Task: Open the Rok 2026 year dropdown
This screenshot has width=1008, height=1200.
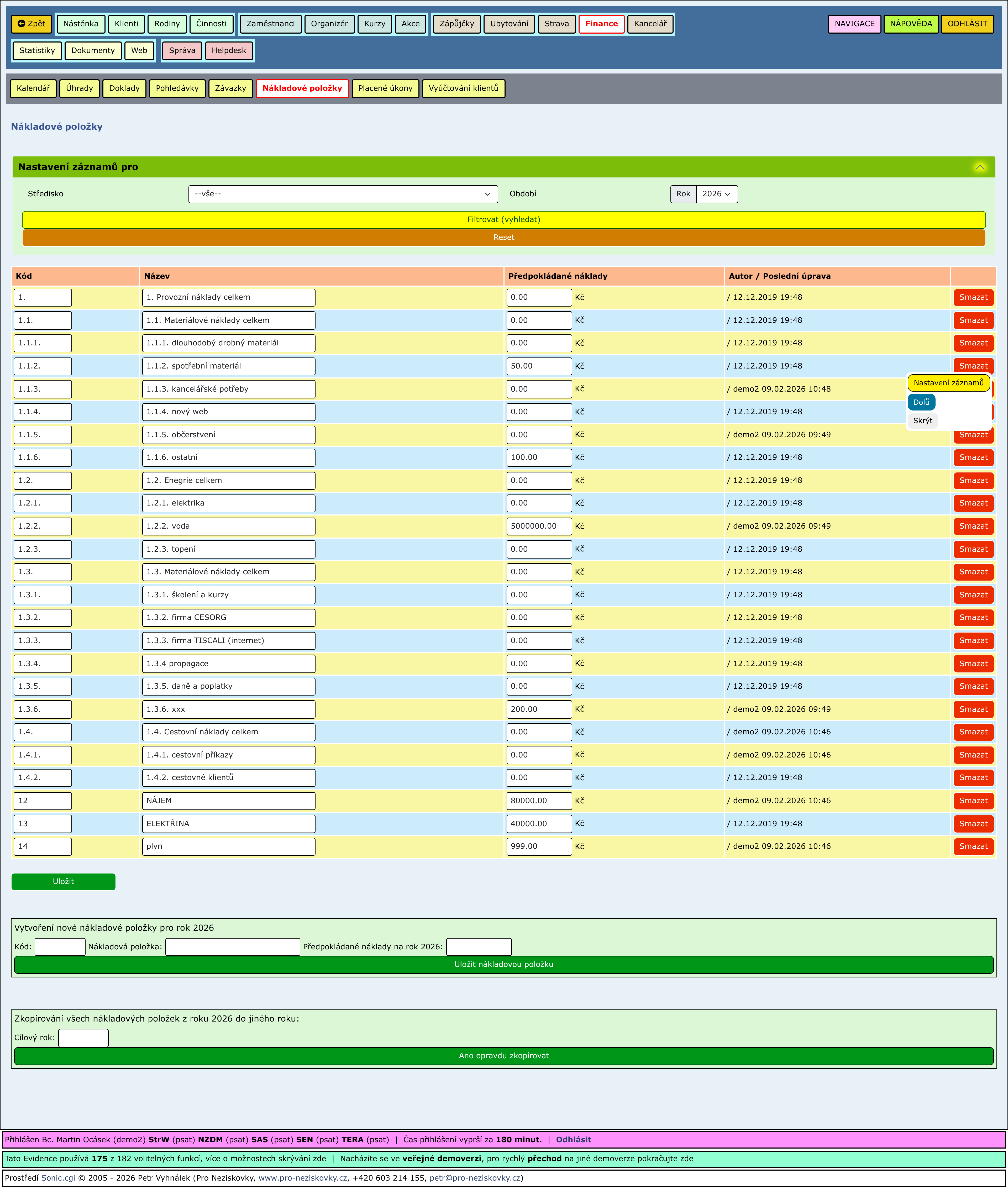Action: 716,194
